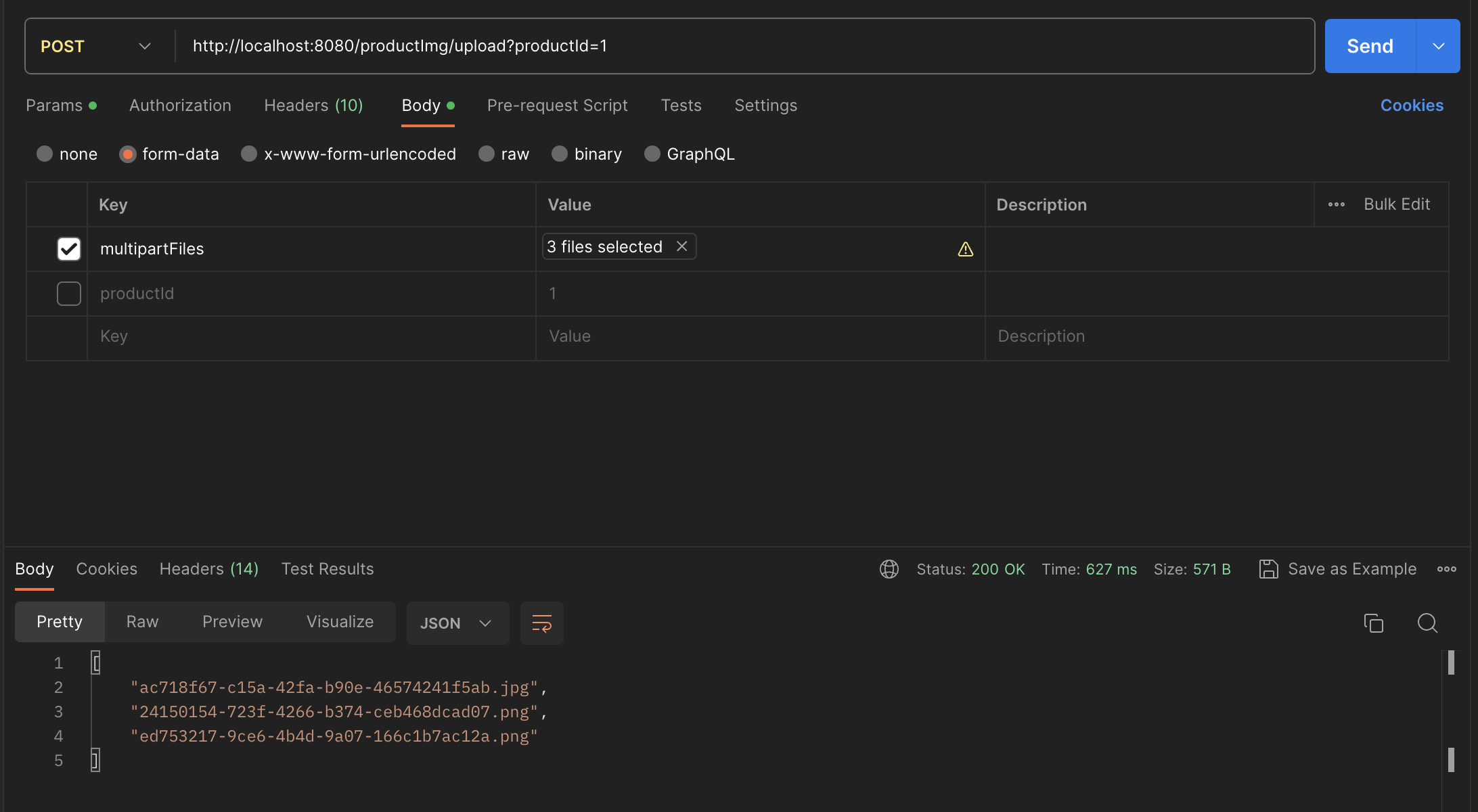This screenshot has height=812, width=1478.
Task: Open response more-options three-dot menu
Action: coord(1446,569)
